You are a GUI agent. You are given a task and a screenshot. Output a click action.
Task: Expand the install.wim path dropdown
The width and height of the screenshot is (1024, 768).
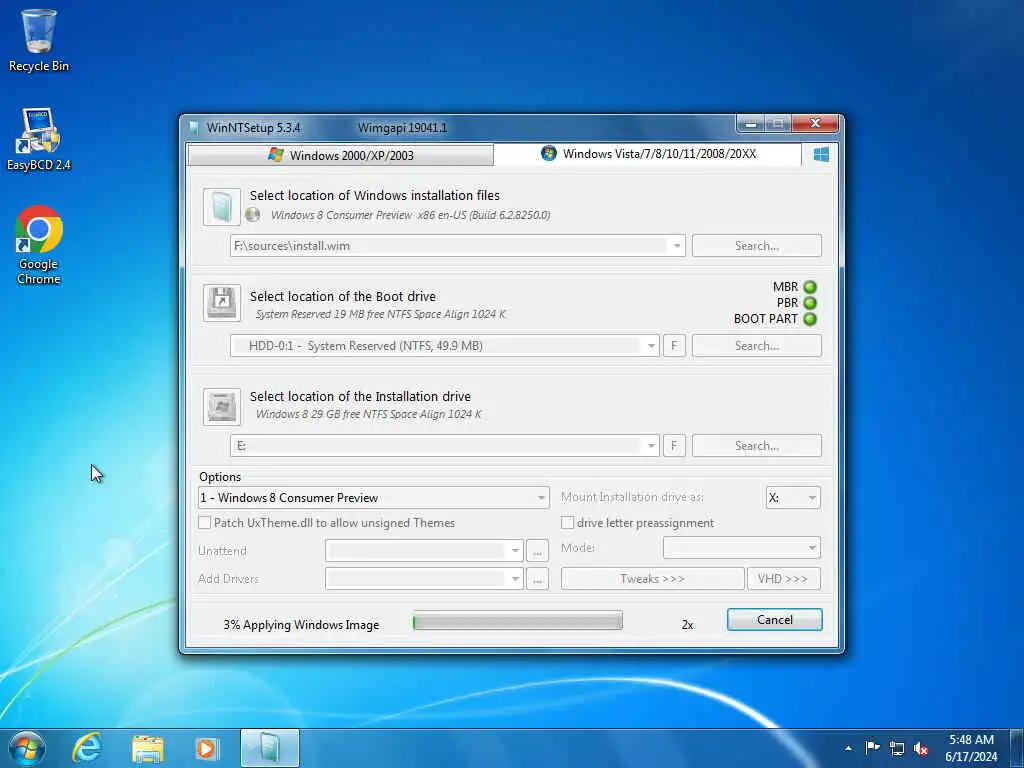(x=677, y=246)
